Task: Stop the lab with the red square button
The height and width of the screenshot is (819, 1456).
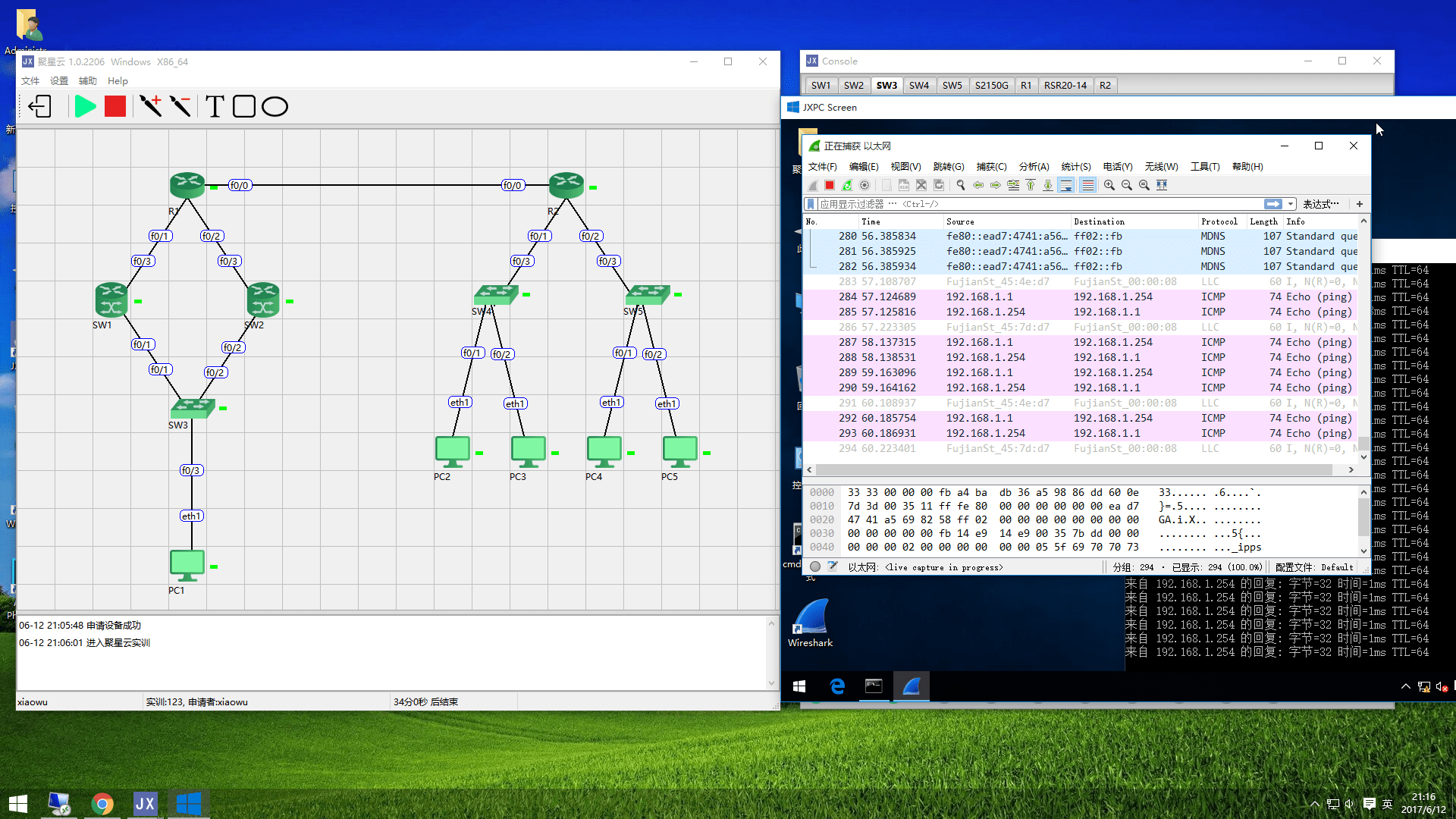Action: click(x=115, y=107)
